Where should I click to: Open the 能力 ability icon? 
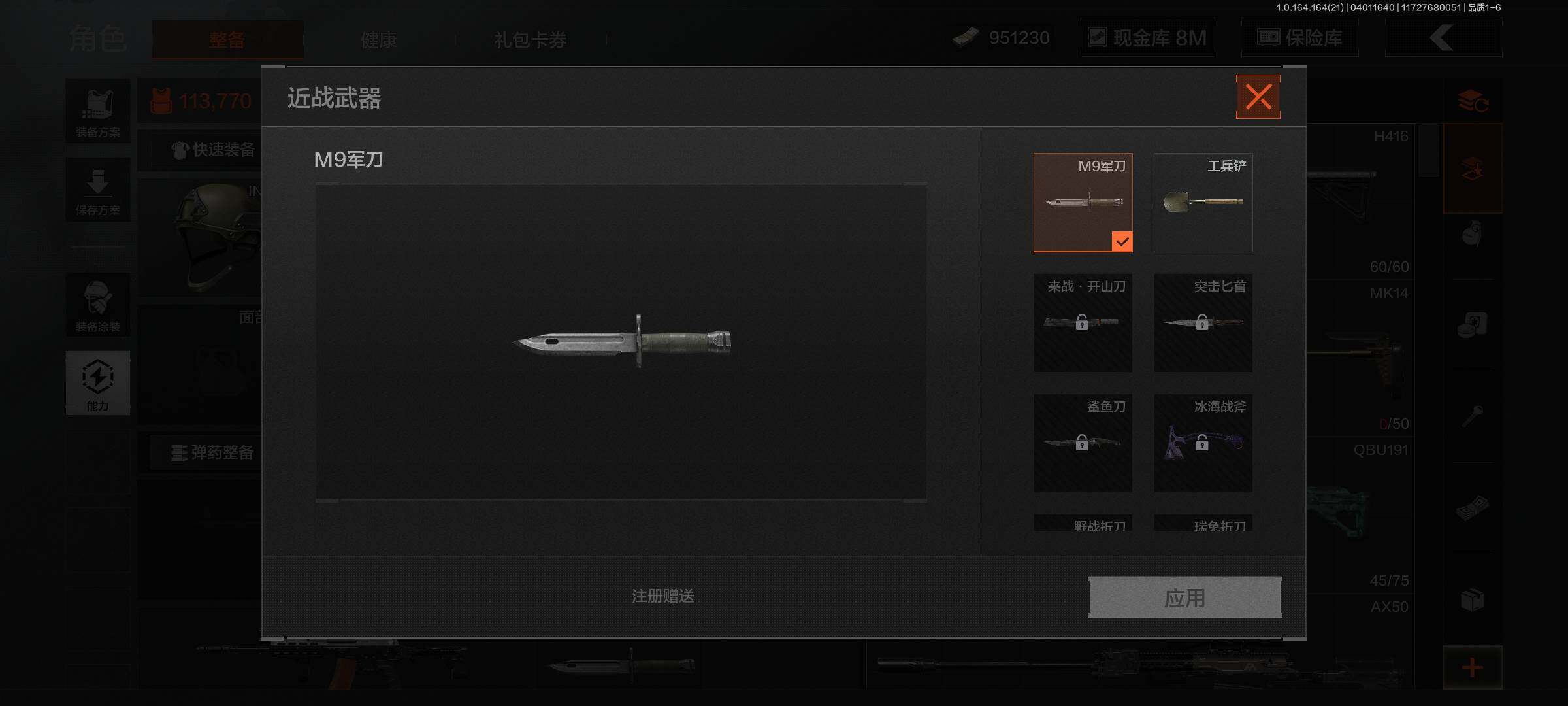(98, 383)
